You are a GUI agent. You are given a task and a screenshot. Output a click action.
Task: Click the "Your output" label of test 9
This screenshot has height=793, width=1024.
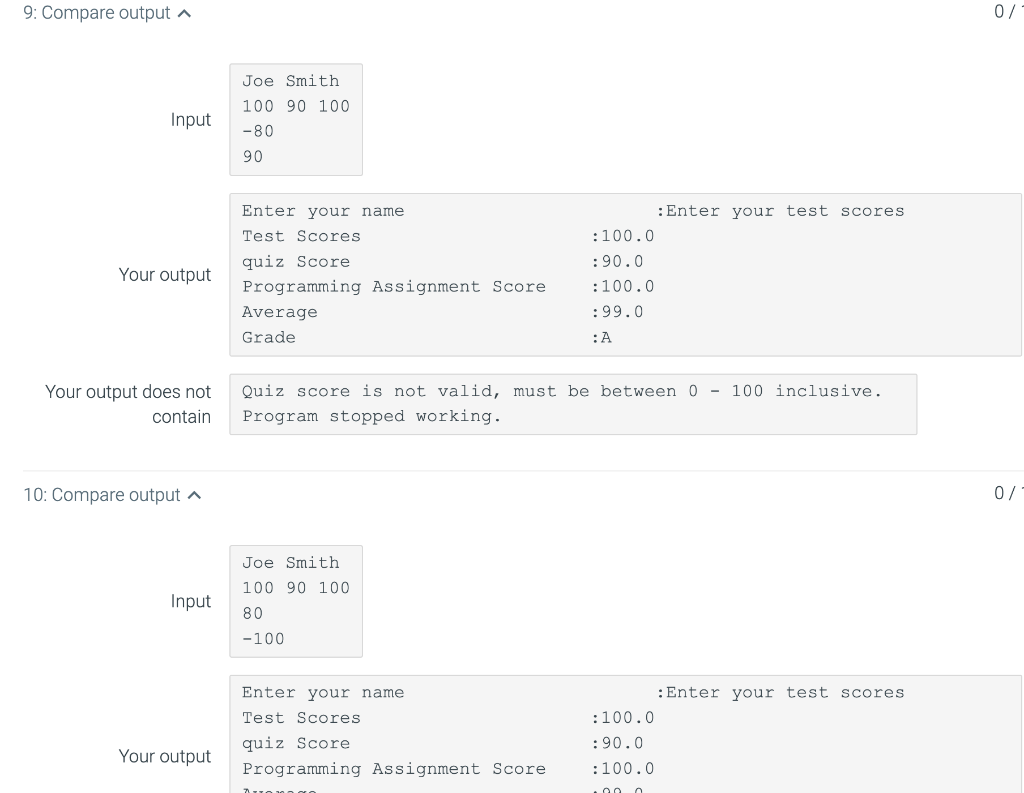point(165,274)
